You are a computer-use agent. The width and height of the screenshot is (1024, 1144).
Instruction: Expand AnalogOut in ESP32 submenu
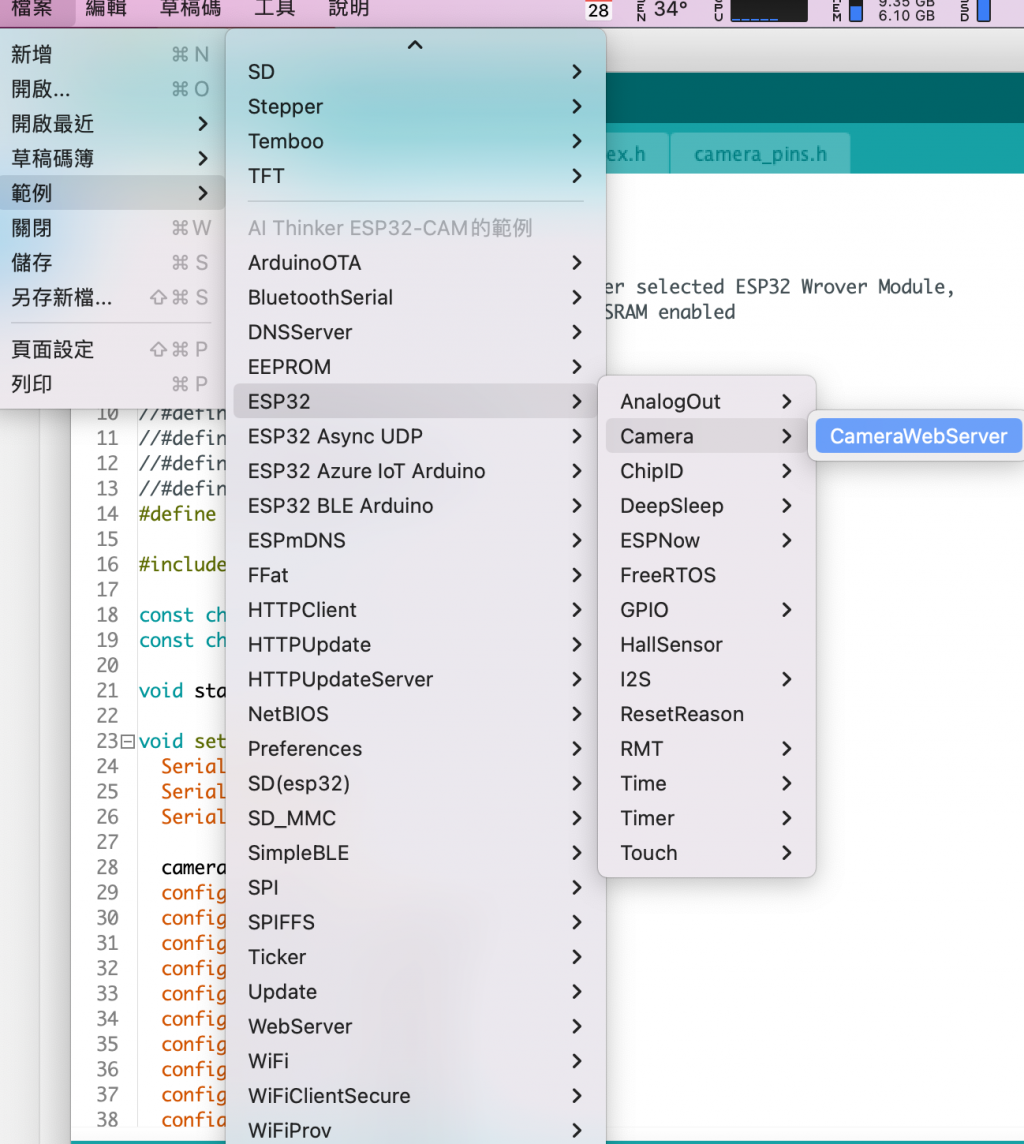pyautogui.click(x=706, y=401)
